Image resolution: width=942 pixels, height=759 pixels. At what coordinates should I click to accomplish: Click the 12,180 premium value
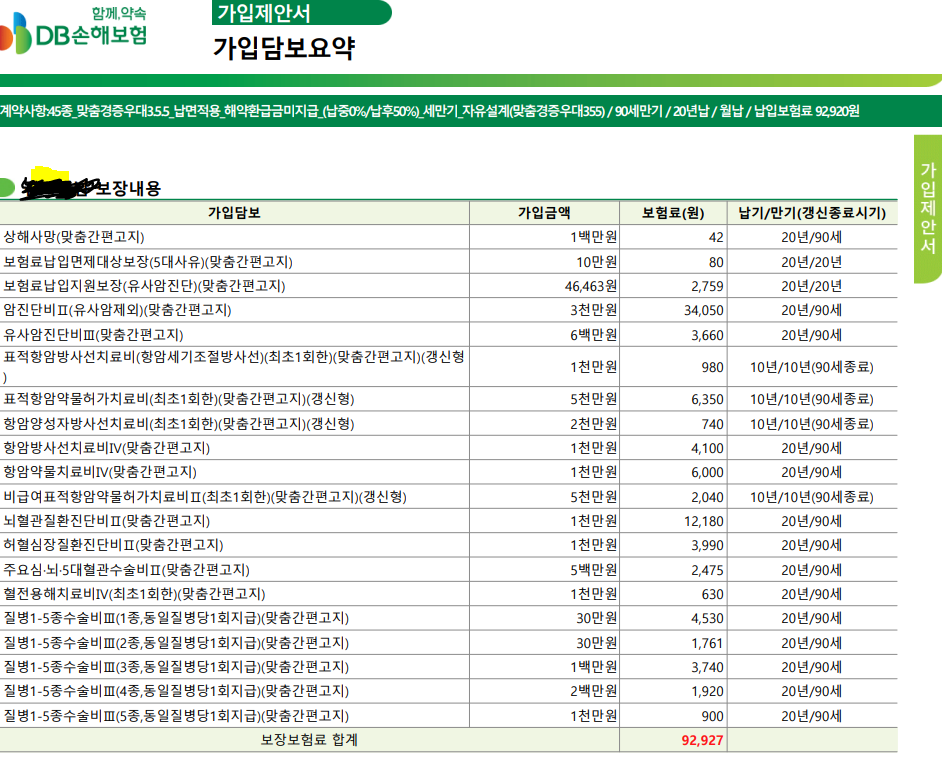pos(703,522)
